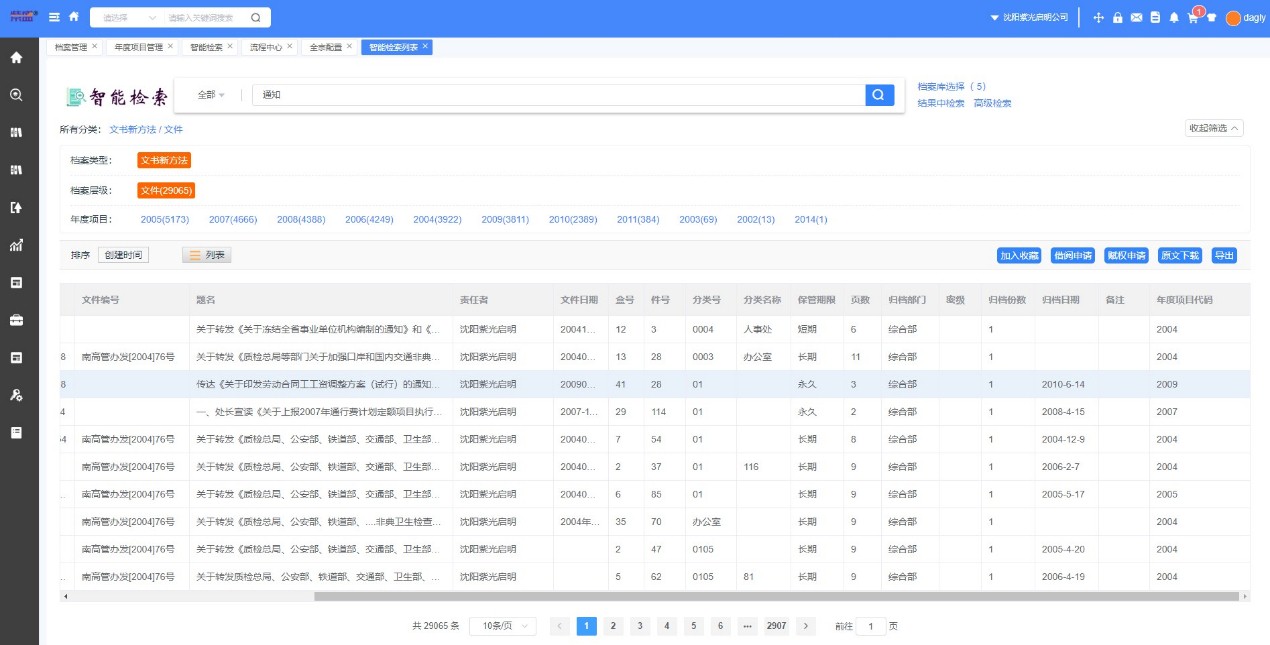Jump ahead with pagination ellipsis
The width and height of the screenshot is (1270, 645).
pyautogui.click(x=747, y=626)
